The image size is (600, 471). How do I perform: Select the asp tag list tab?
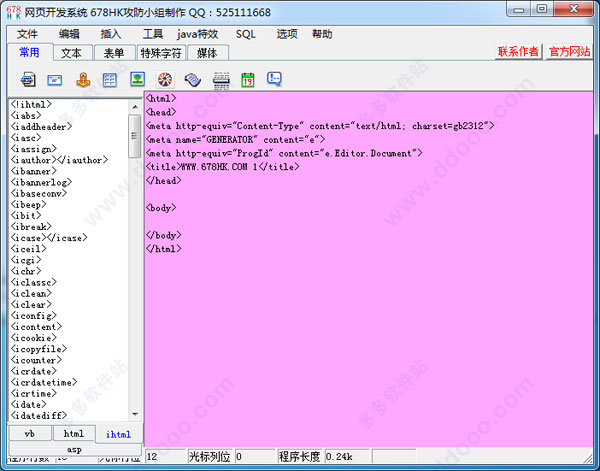pyautogui.click(x=74, y=449)
